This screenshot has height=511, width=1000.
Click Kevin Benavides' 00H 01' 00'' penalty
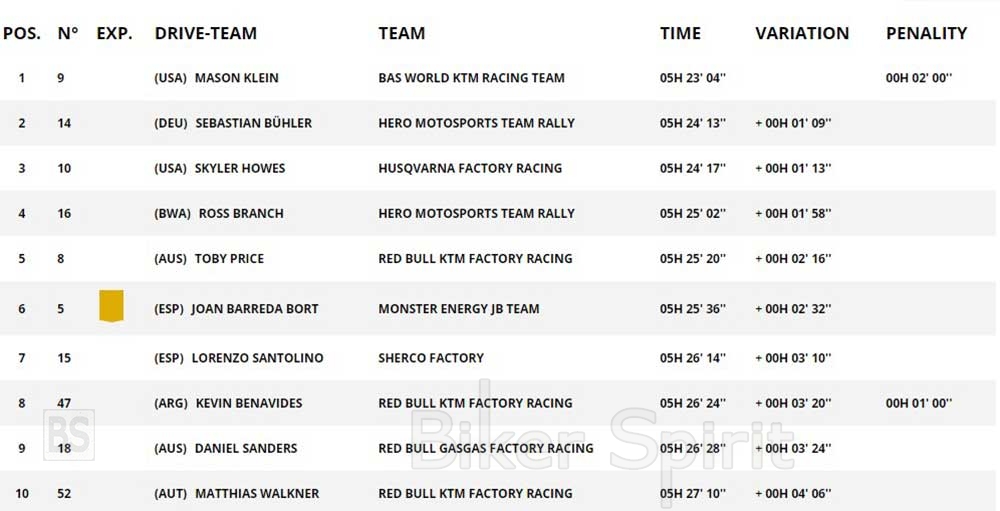[919, 403]
